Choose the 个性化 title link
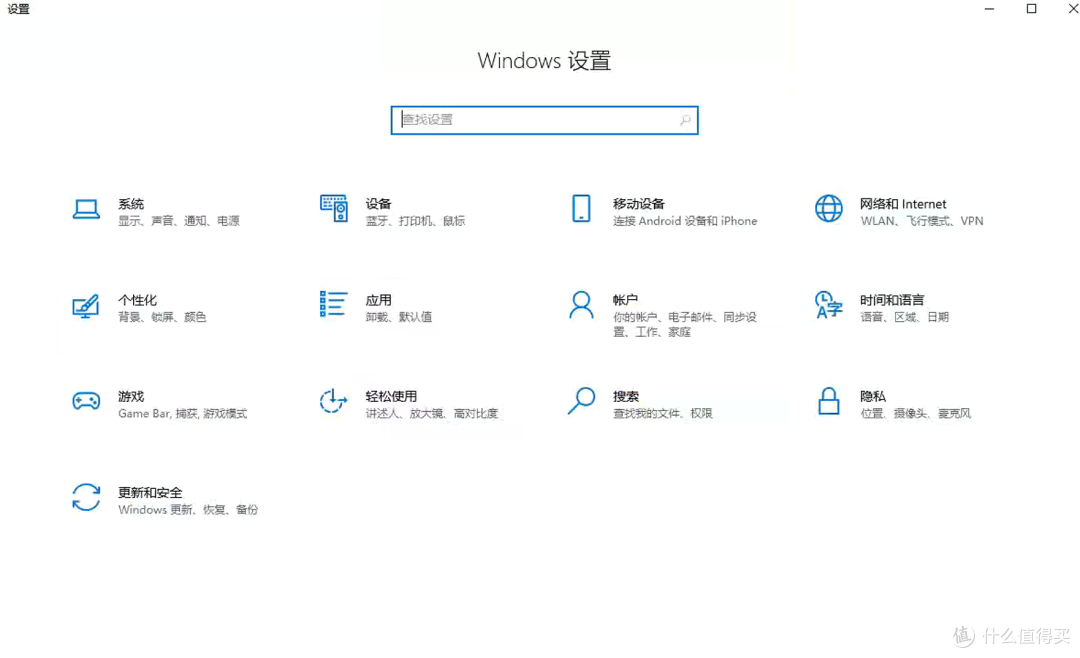The image size is (1080, 658). (x=137, y=300)
